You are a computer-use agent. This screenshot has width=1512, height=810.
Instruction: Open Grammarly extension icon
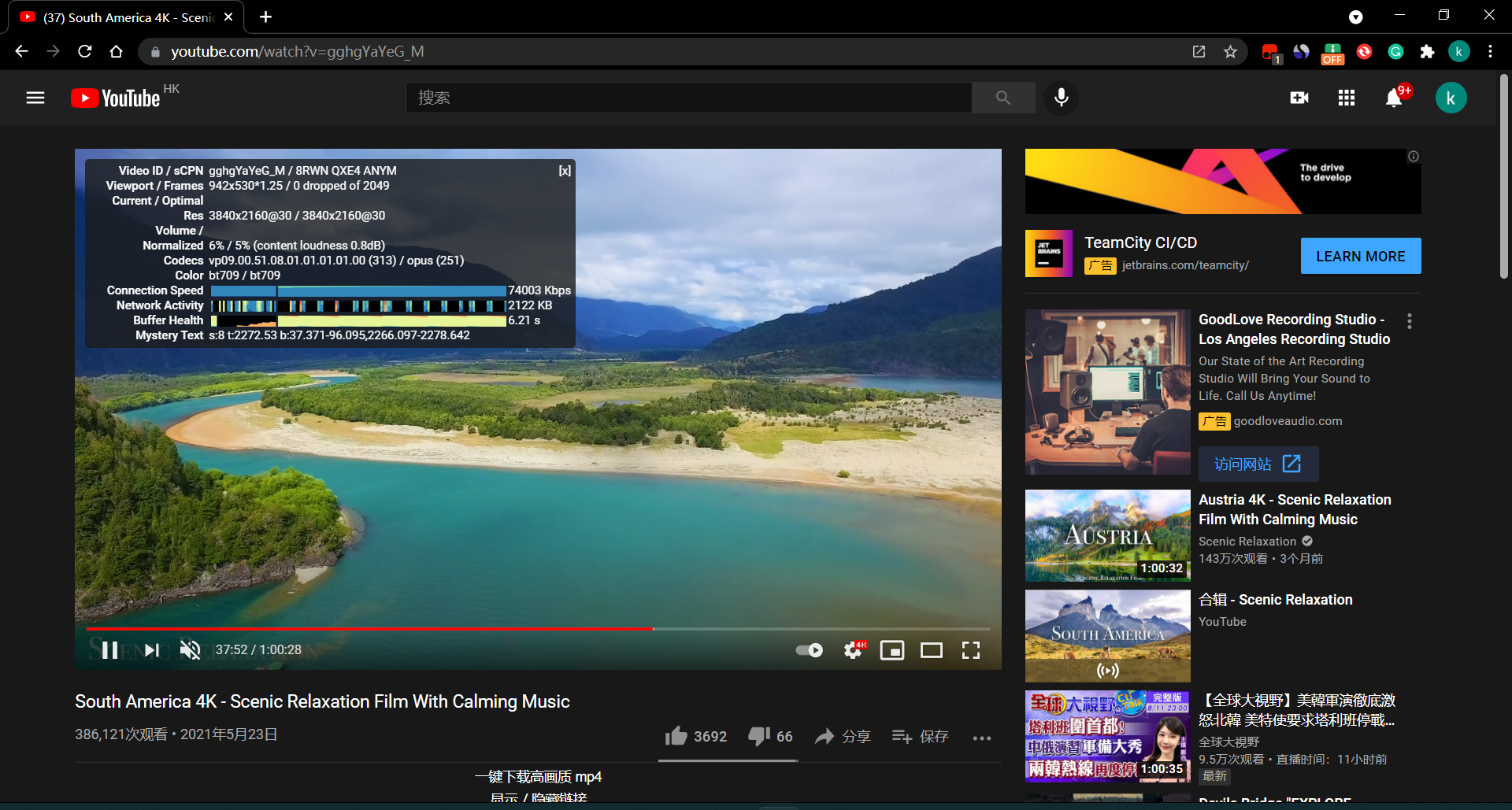[1395, 51]
